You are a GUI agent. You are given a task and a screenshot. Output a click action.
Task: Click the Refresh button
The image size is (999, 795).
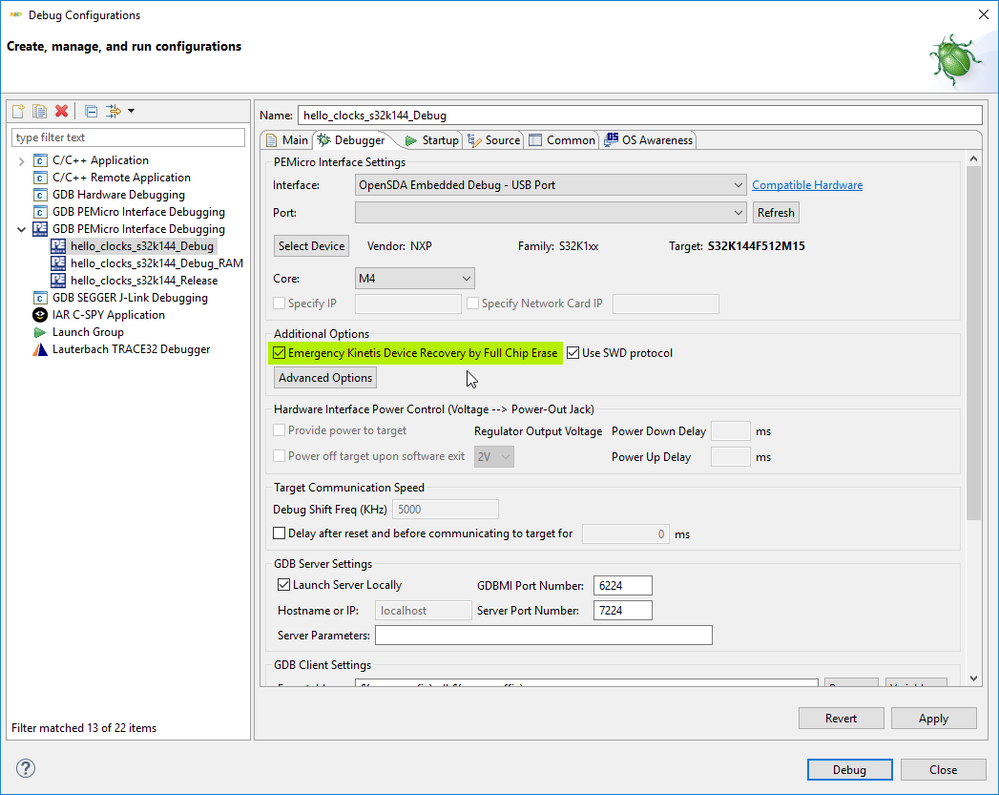(x=776, y=213)
